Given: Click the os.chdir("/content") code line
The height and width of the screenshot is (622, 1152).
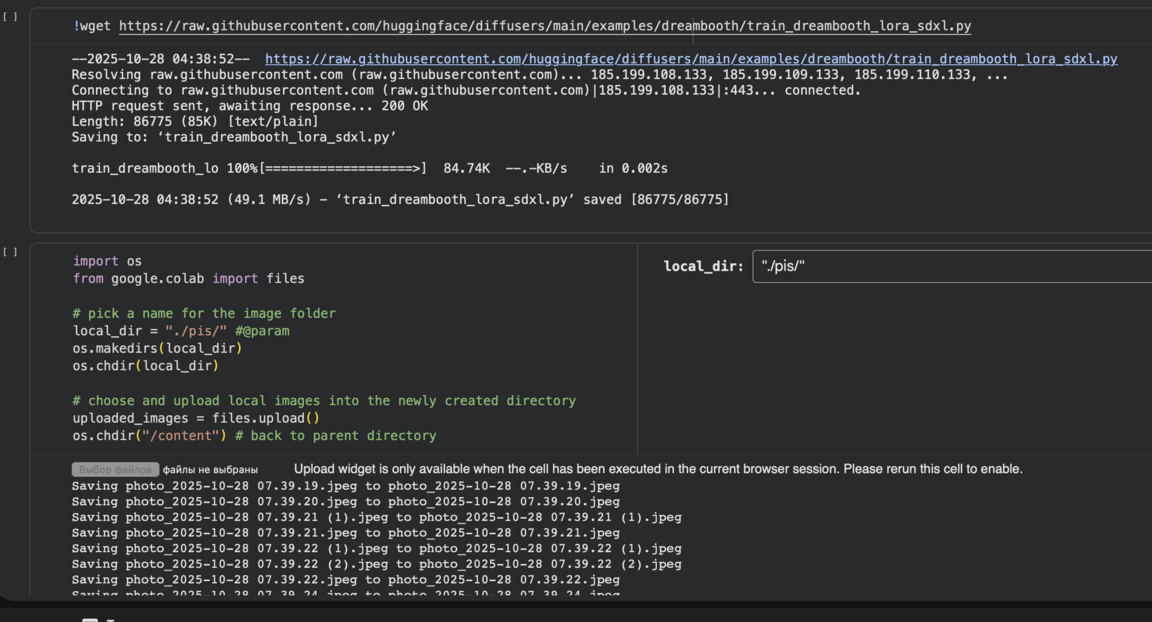Looking at the screenshot, I should coord(254,435).
